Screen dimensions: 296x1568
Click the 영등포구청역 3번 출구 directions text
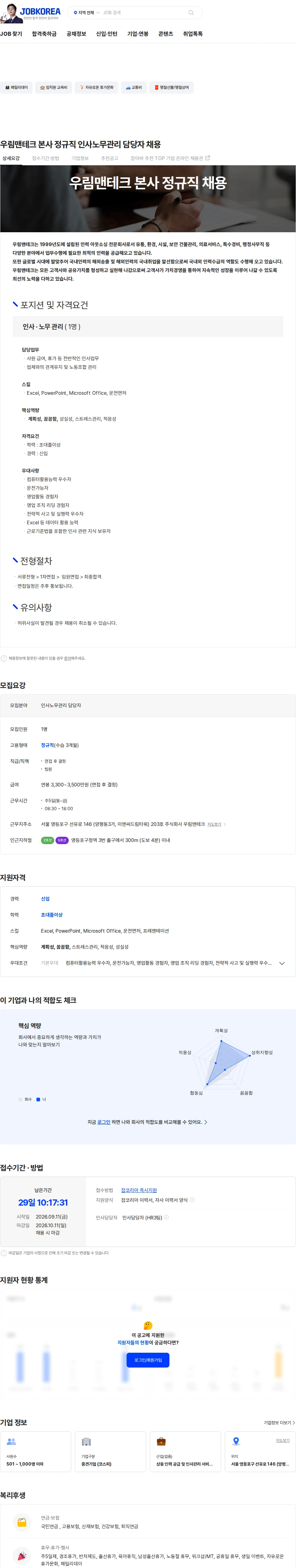click(x=121, y=840)
